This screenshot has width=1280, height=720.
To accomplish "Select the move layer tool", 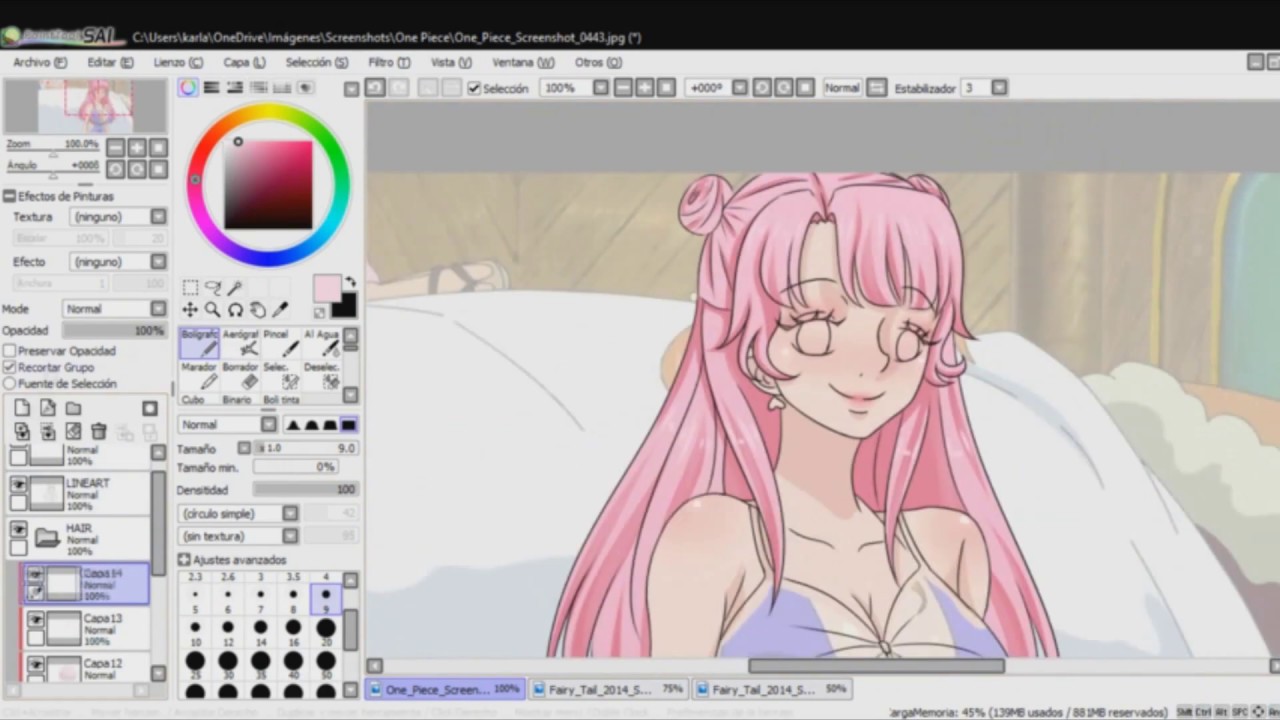I will 190,310.
